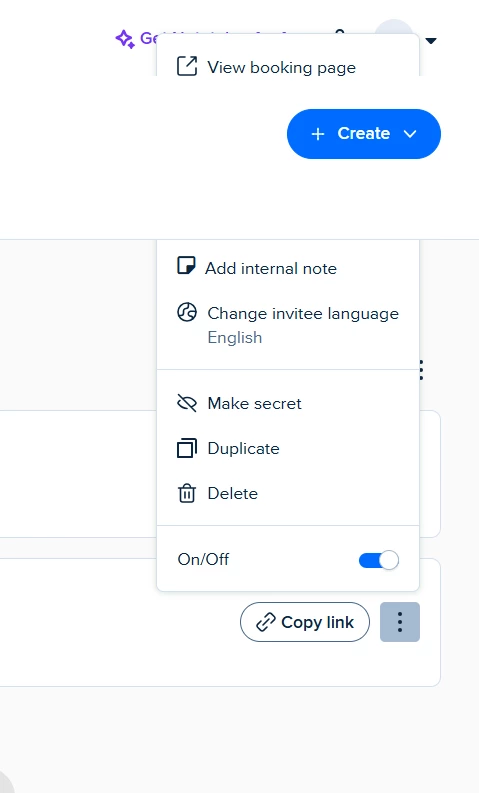Click the sticky note icon

click(x=186, y=266)
